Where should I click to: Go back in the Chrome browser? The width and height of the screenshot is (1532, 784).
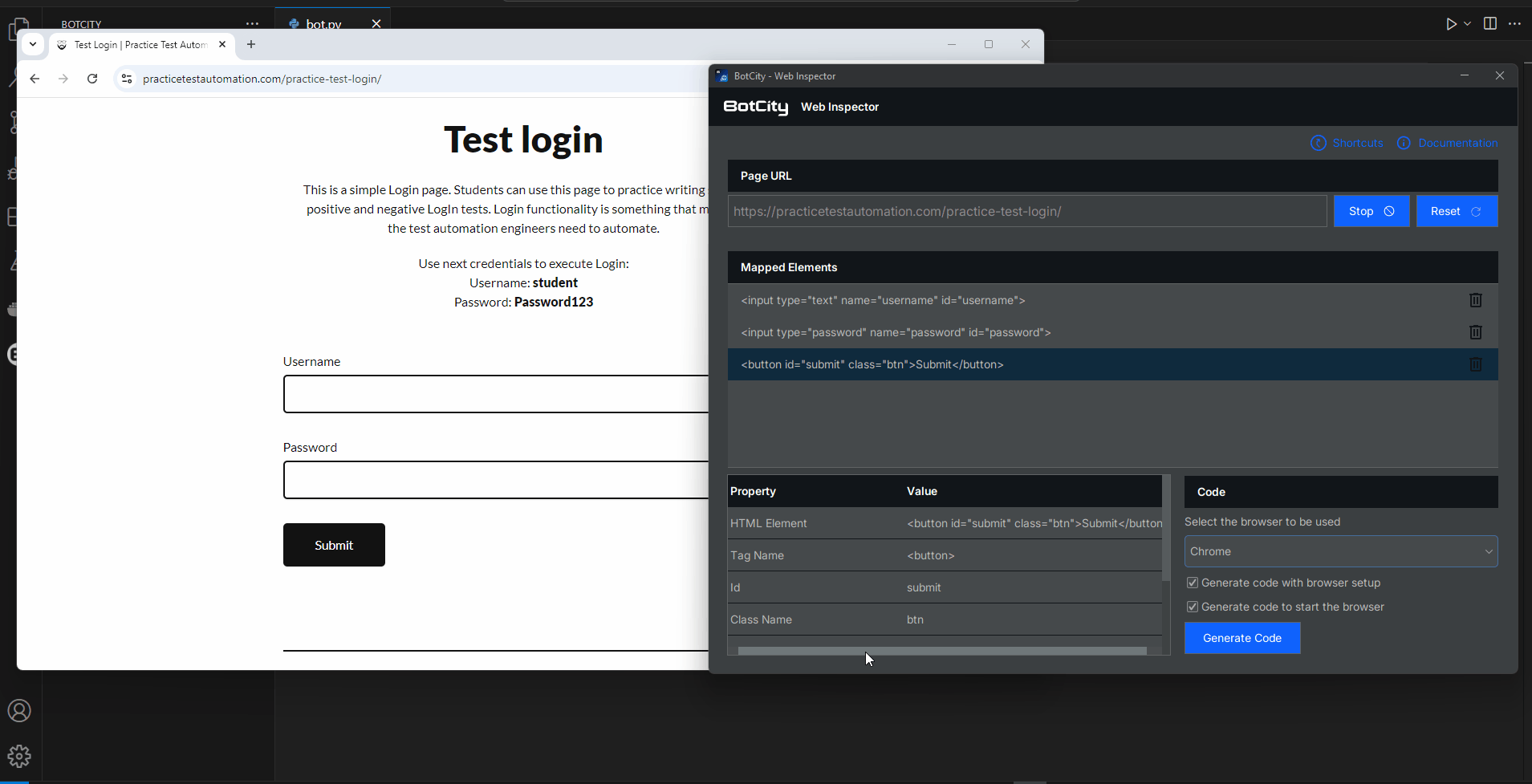[35, 79]
